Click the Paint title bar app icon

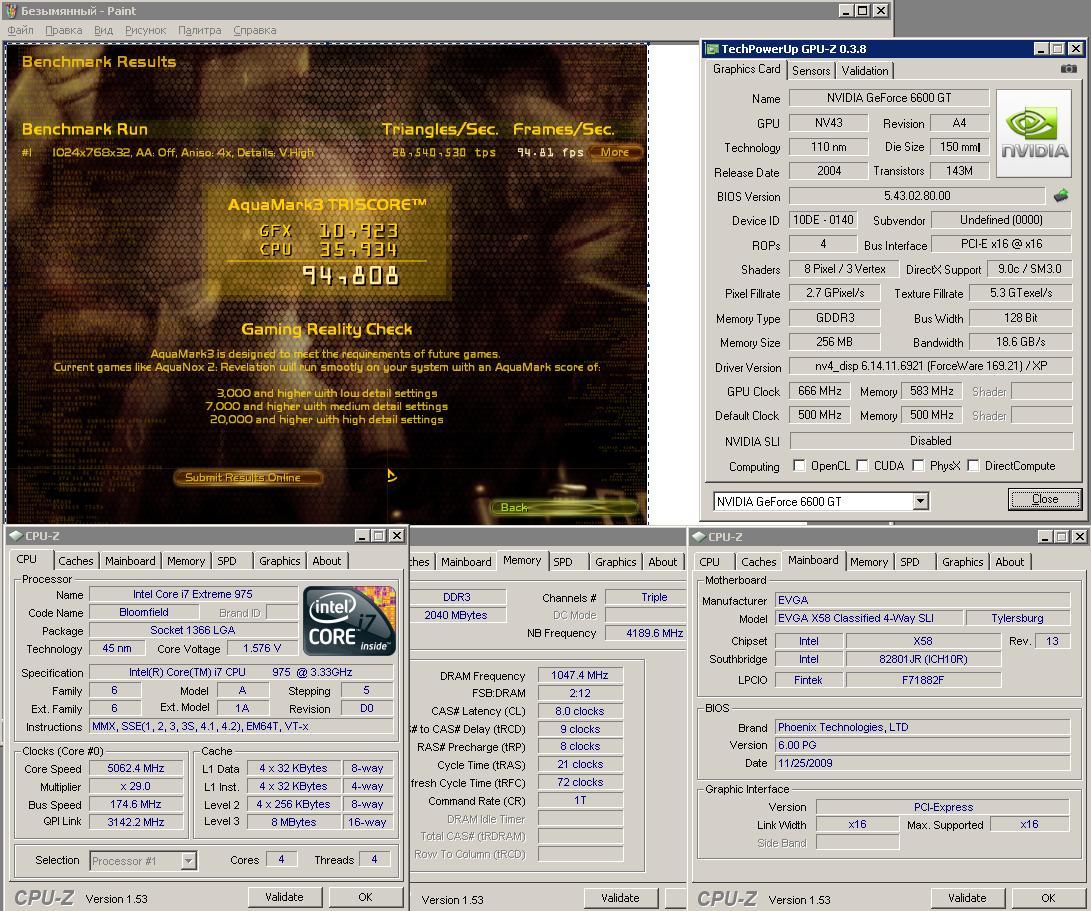point(10,10)
